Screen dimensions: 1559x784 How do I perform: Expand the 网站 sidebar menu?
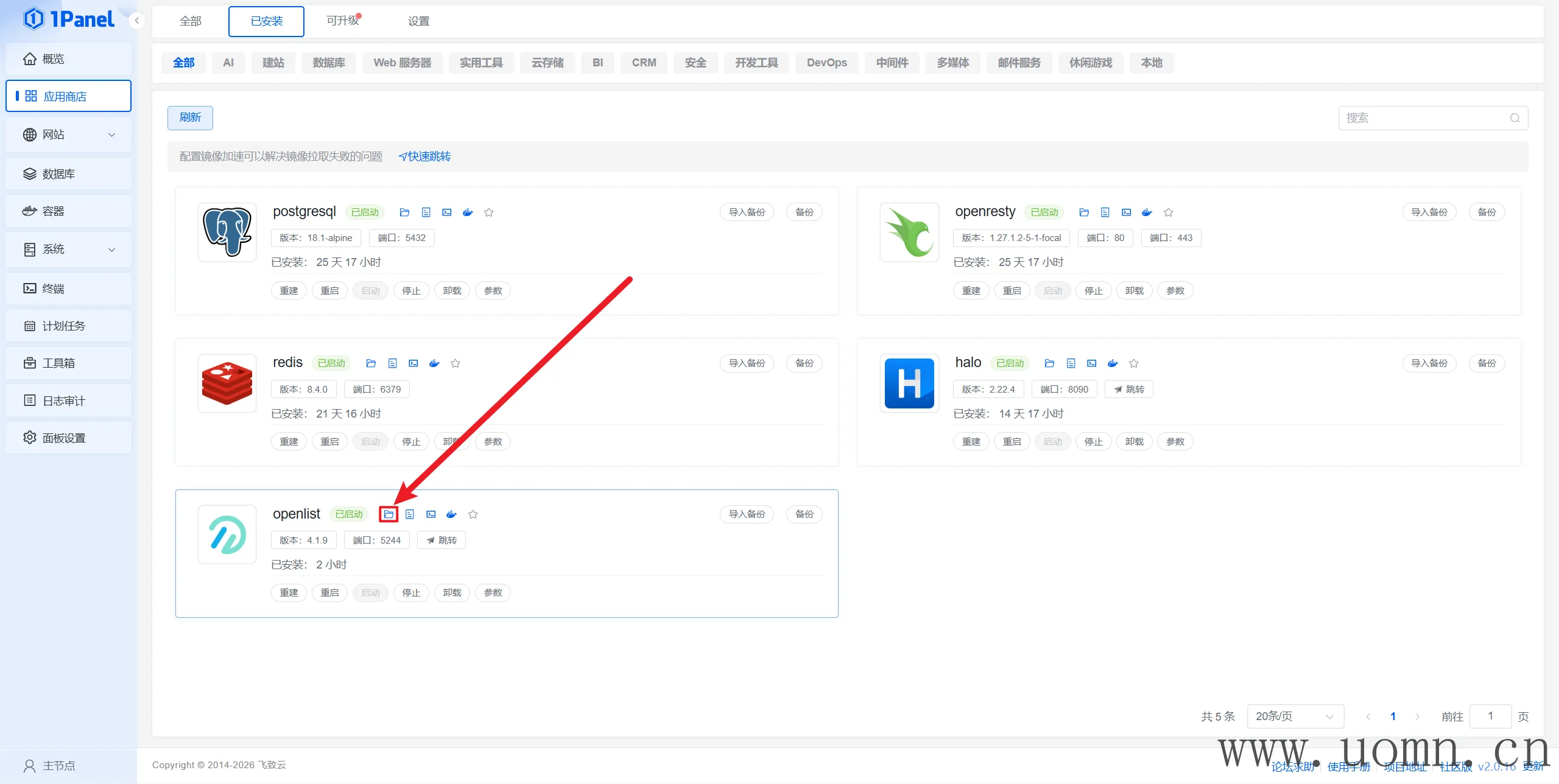[x=68, y=135]
